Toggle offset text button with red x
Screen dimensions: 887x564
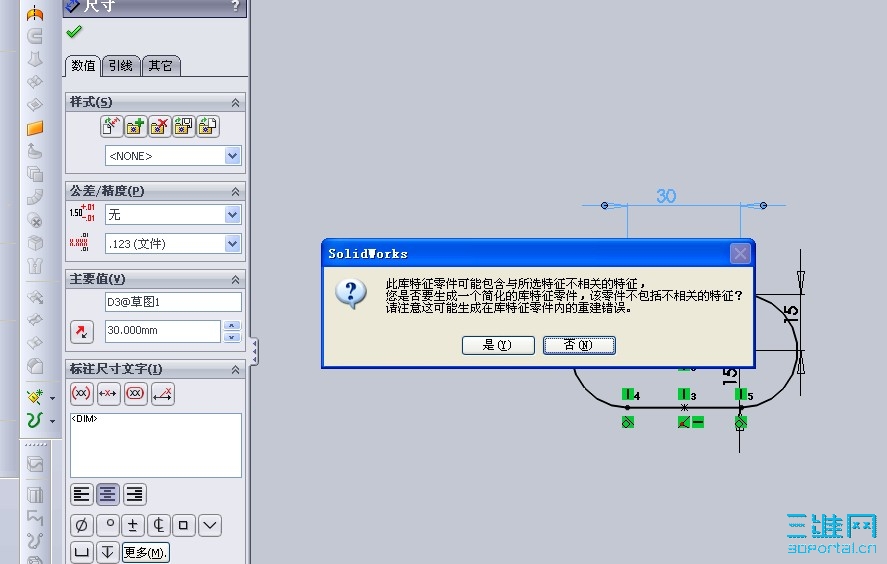(x=163, y=393)
